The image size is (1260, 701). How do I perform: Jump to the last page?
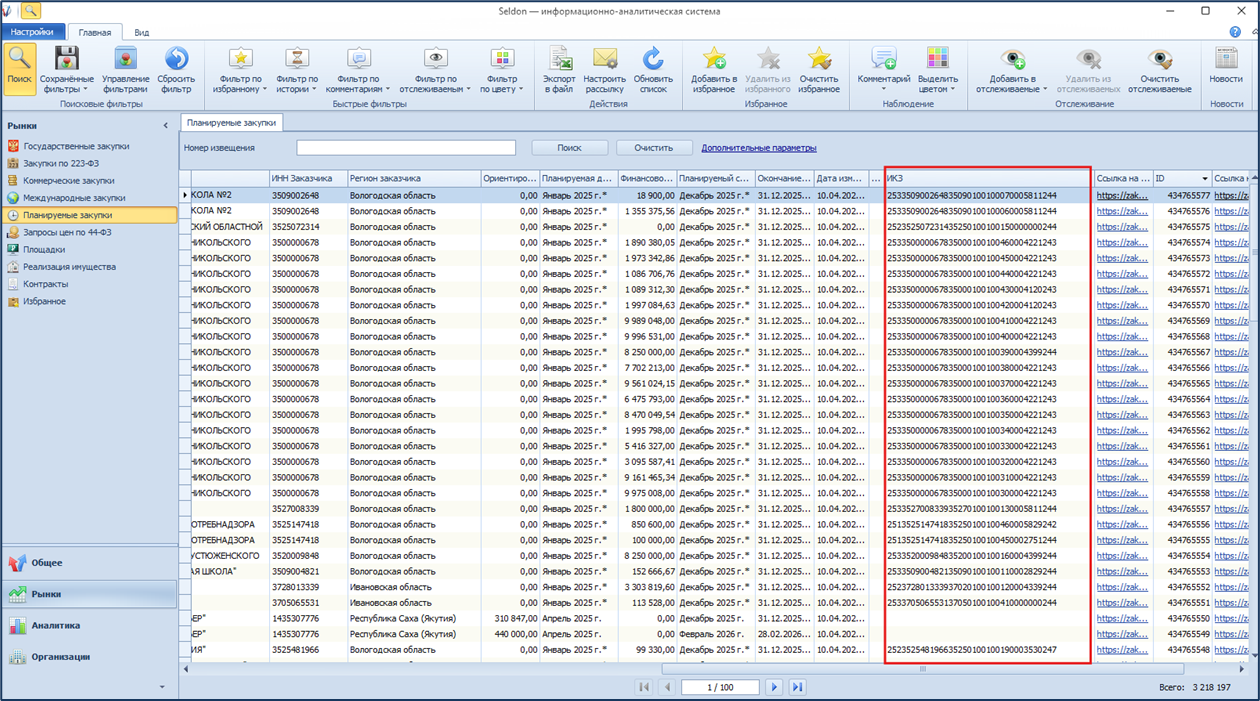pyautogui.click(x=797, y=687)
